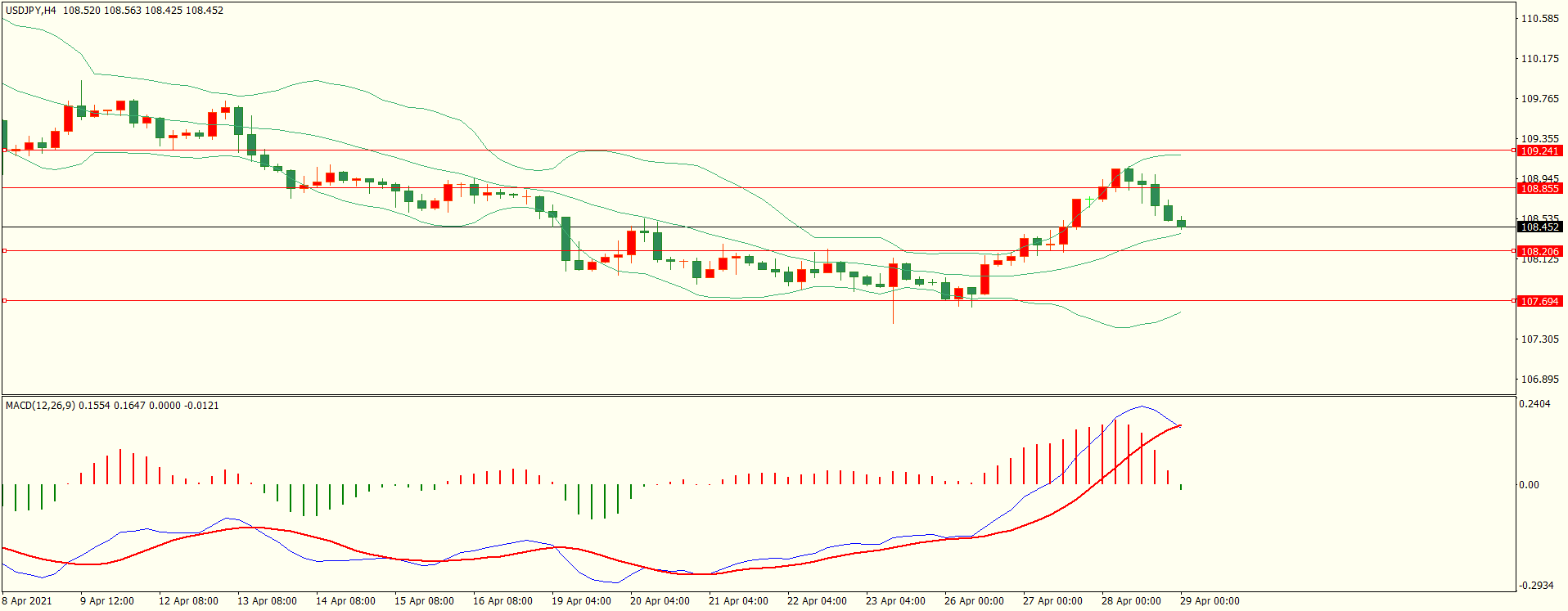Click the 13 Apr 08:00 time label
The height and width of the screenshot is (611, 1568).
point(267,601)
